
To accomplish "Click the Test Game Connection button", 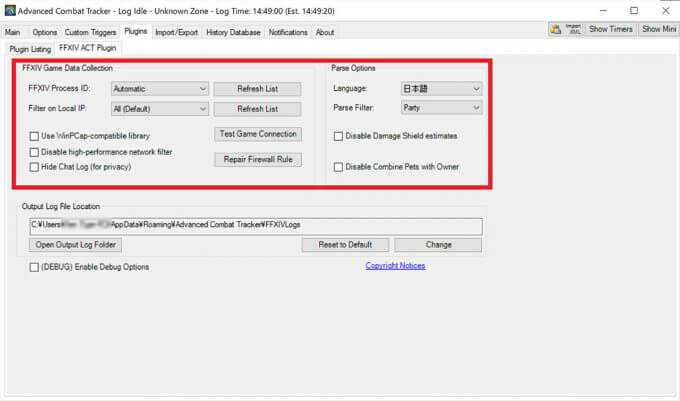I will [257, 134].
